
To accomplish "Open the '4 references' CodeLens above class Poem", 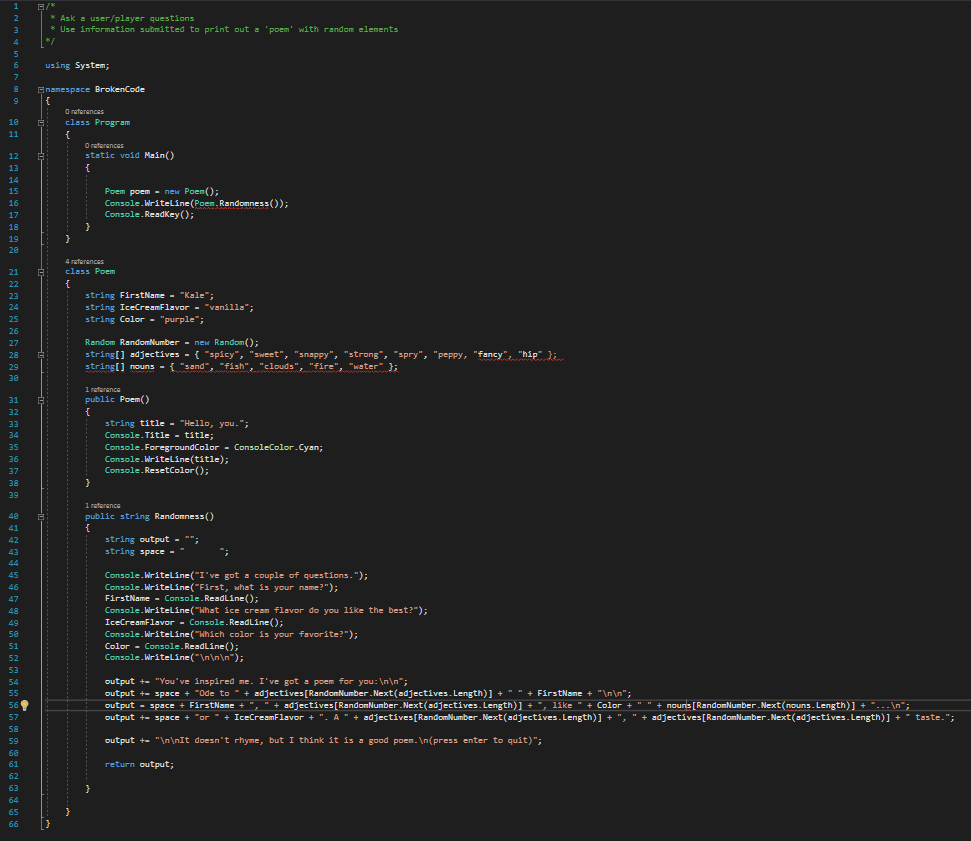I will click(x=84, y=261).
